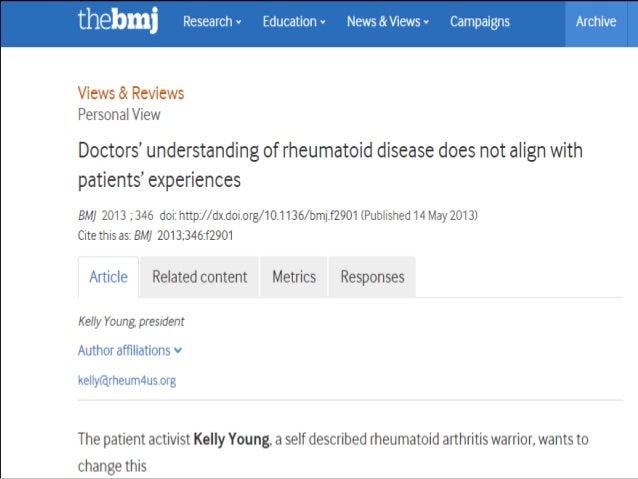Click the Education menu arrow icon

pyautogui.click(x=323, y=22)
